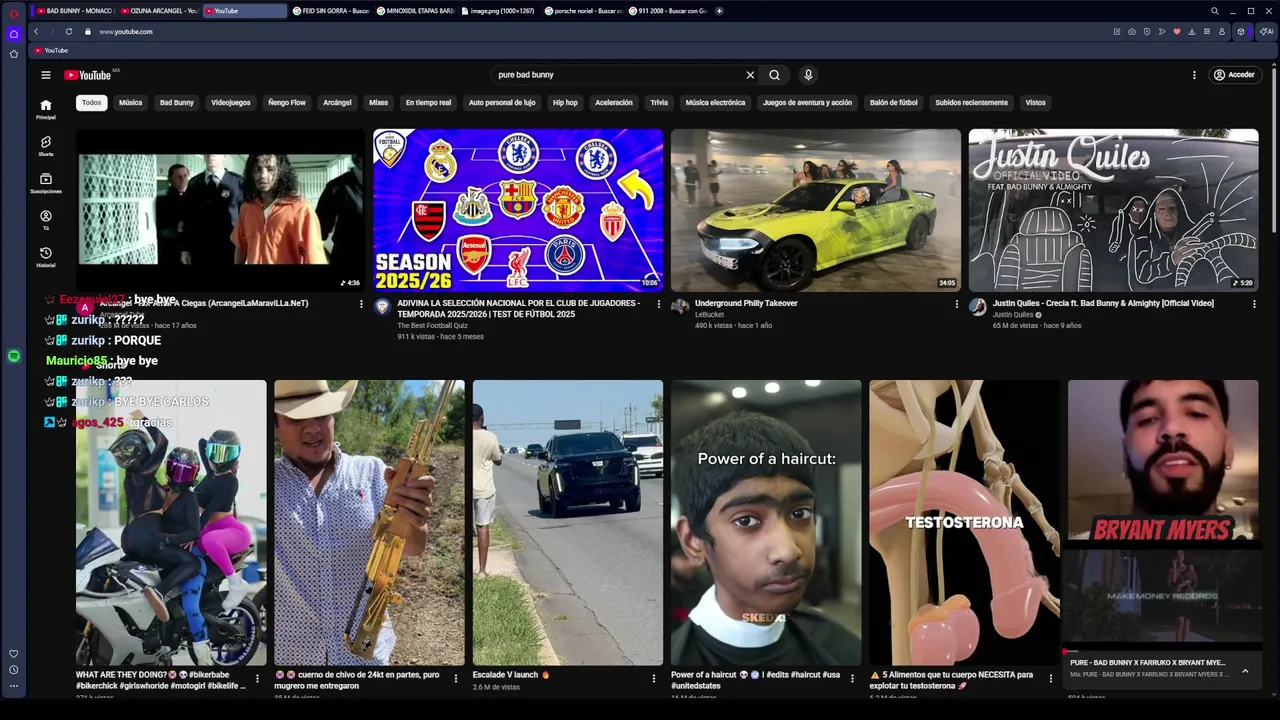Screen dimensions: 1280x720
Task: Open options for the cuerno de chivo short
Action: pos(456,678)
